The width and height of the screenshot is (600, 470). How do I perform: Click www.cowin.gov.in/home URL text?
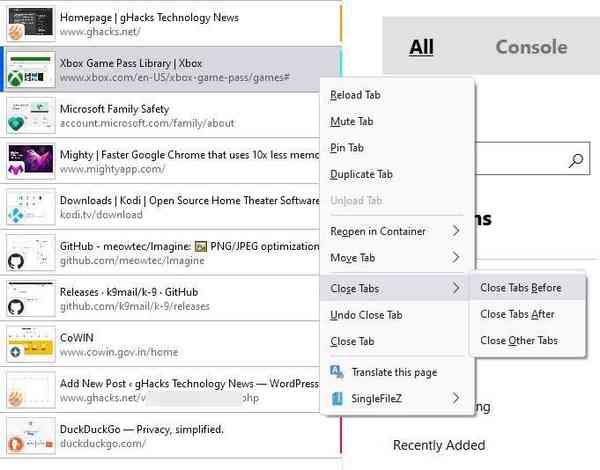point(119,352)
